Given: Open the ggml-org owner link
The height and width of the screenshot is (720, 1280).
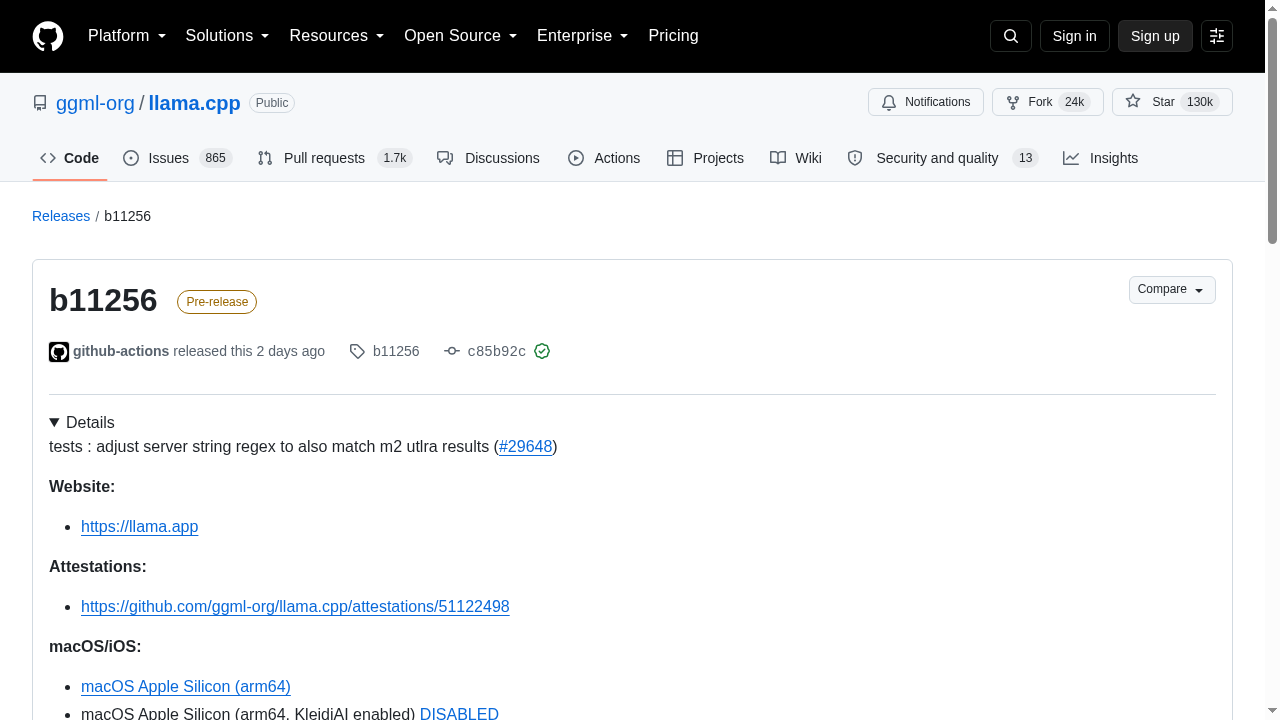Looking at the screenshot, I should pos(95,103).
